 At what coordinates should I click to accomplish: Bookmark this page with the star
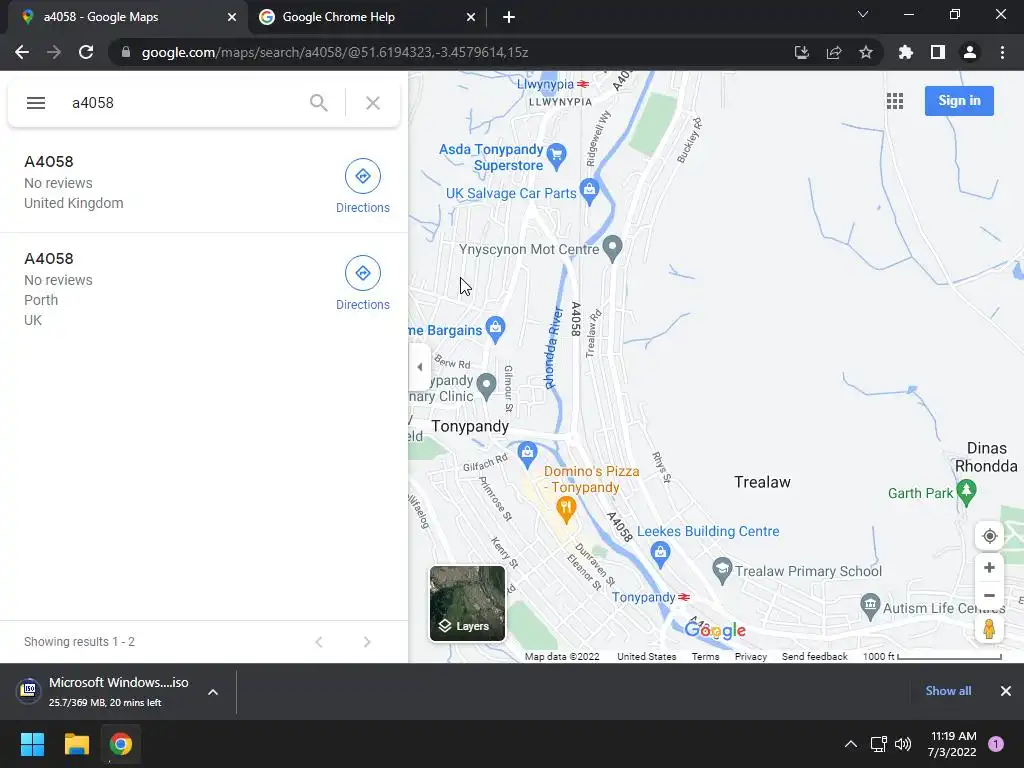(x=866, y=52)
